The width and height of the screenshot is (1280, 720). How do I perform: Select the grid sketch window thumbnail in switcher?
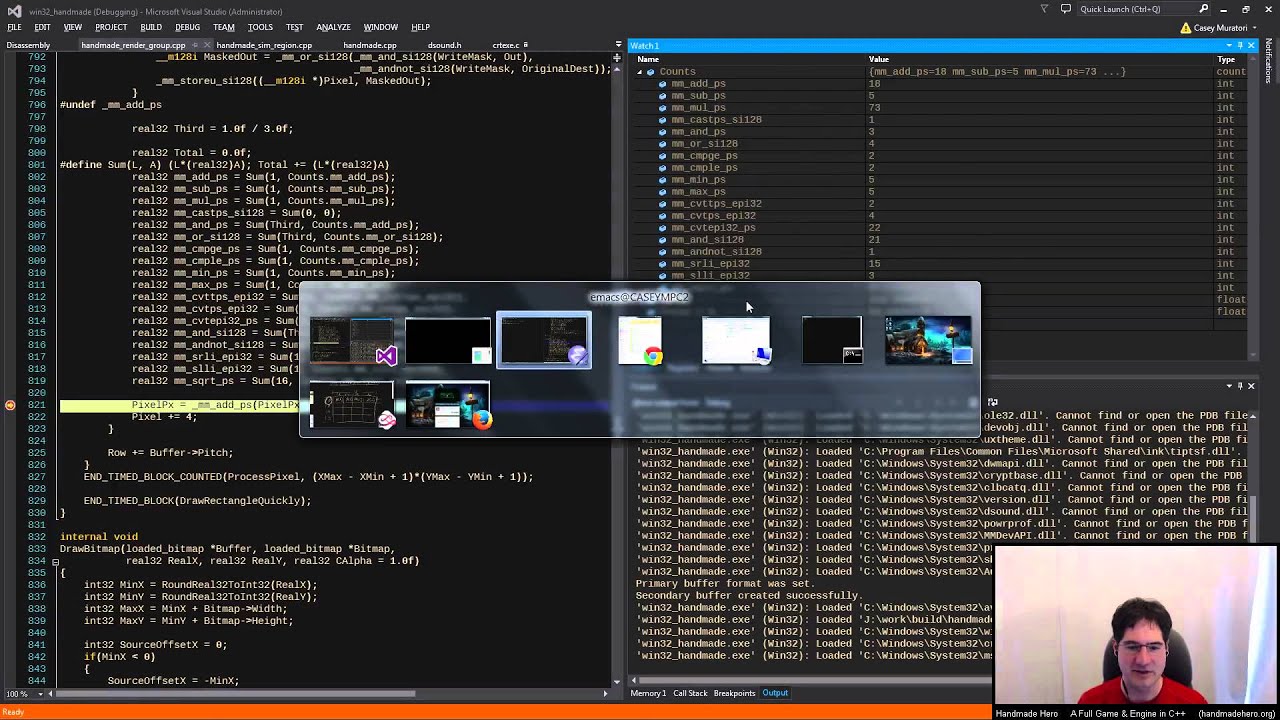(352, 405)
